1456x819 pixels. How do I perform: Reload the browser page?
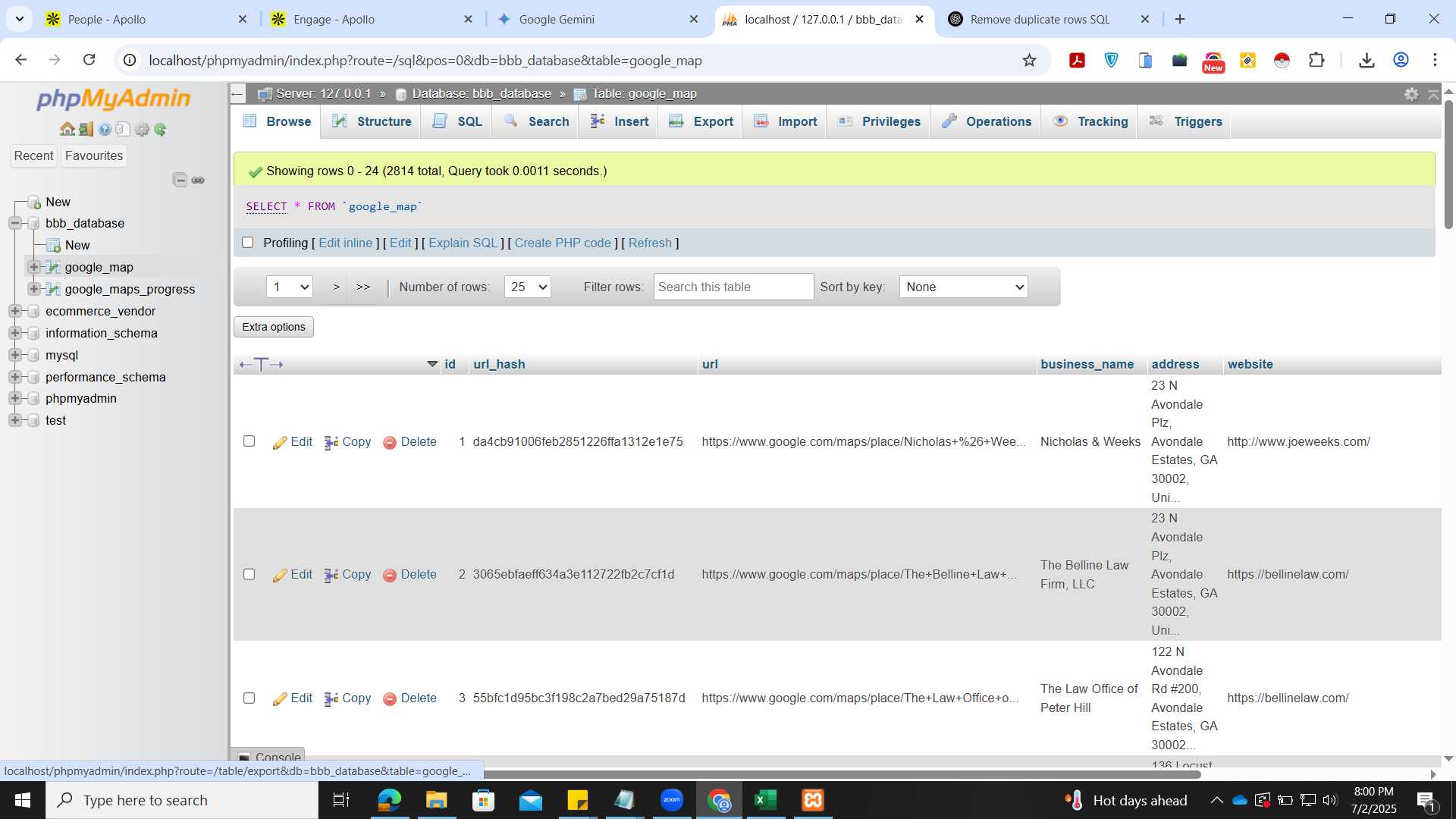pos(89,60)
